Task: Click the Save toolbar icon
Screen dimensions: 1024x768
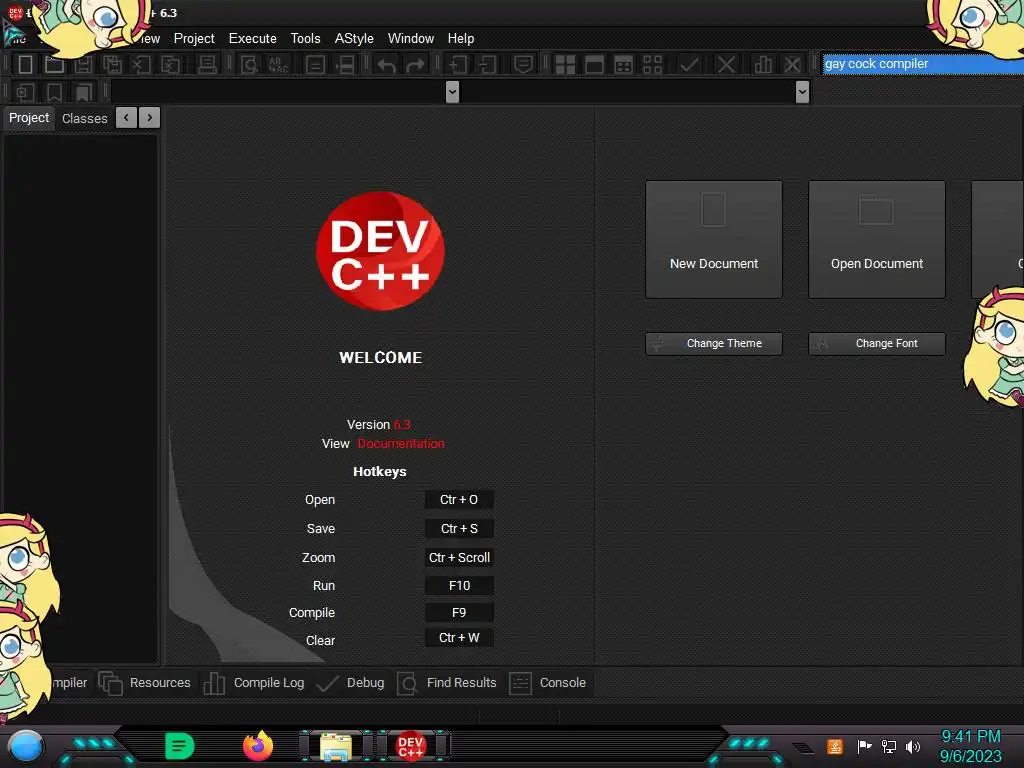Action: (84, 64)
